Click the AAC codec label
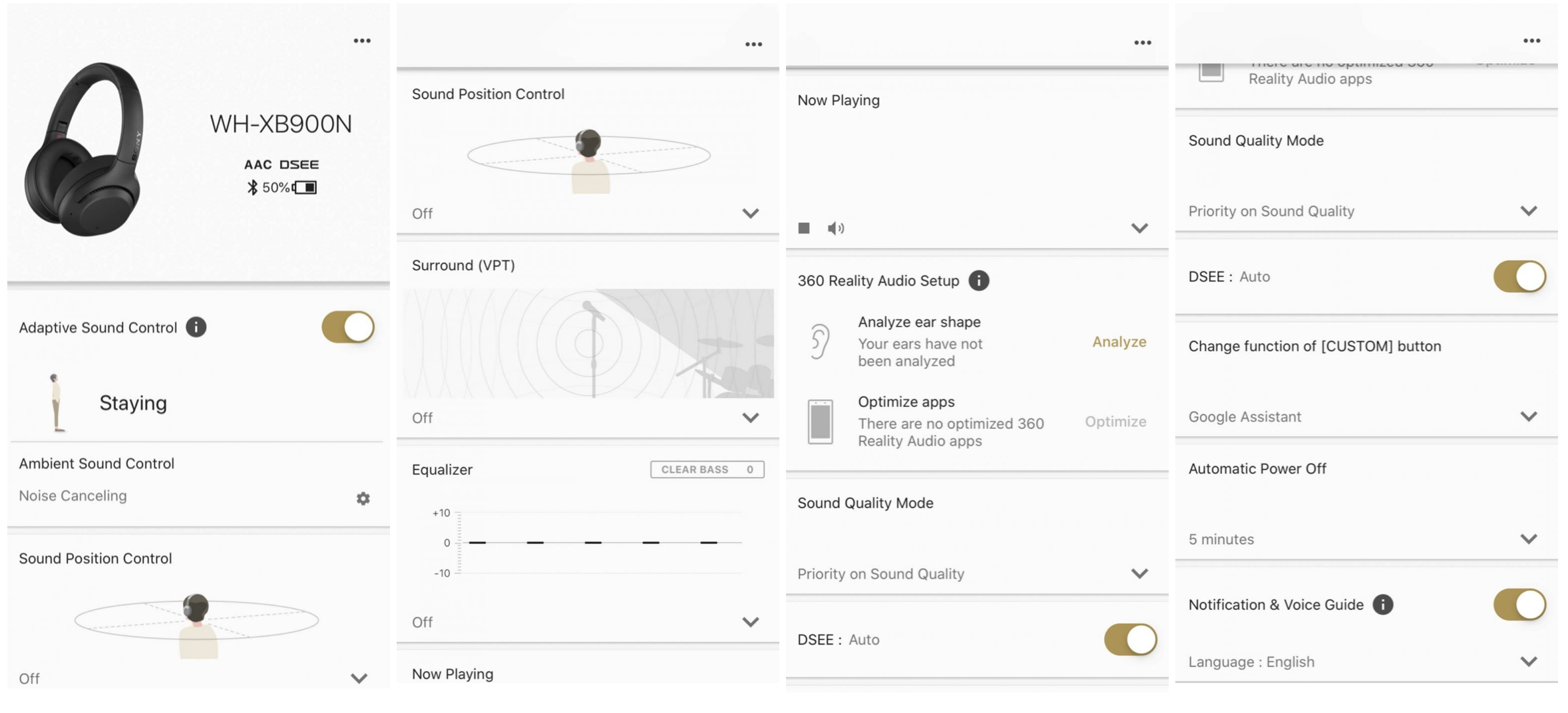Image resolution: width=1568 pixels, height=713 pixels. [x=258, y=164]
